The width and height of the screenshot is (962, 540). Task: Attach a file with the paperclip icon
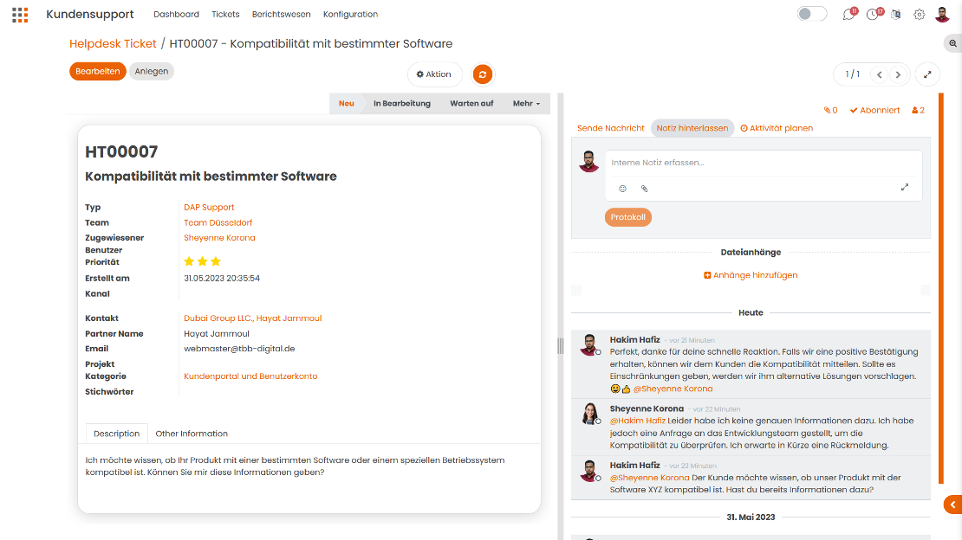tap(644, 188)
